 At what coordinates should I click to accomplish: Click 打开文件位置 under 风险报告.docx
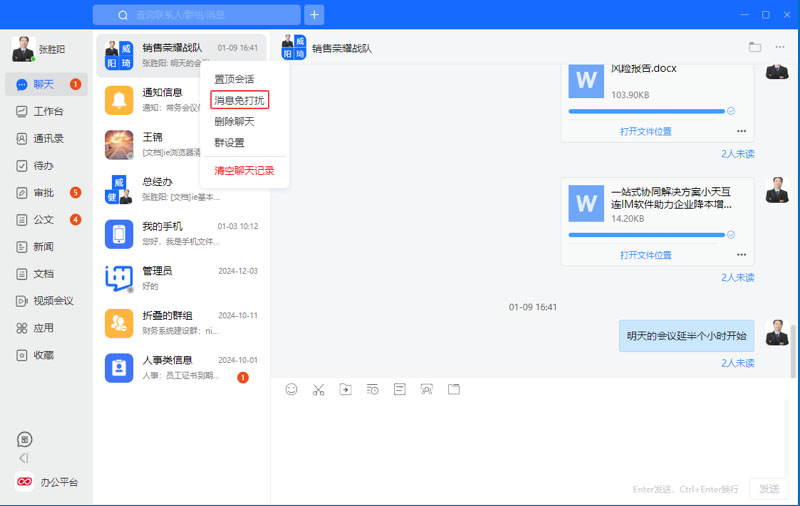(645, 131)
